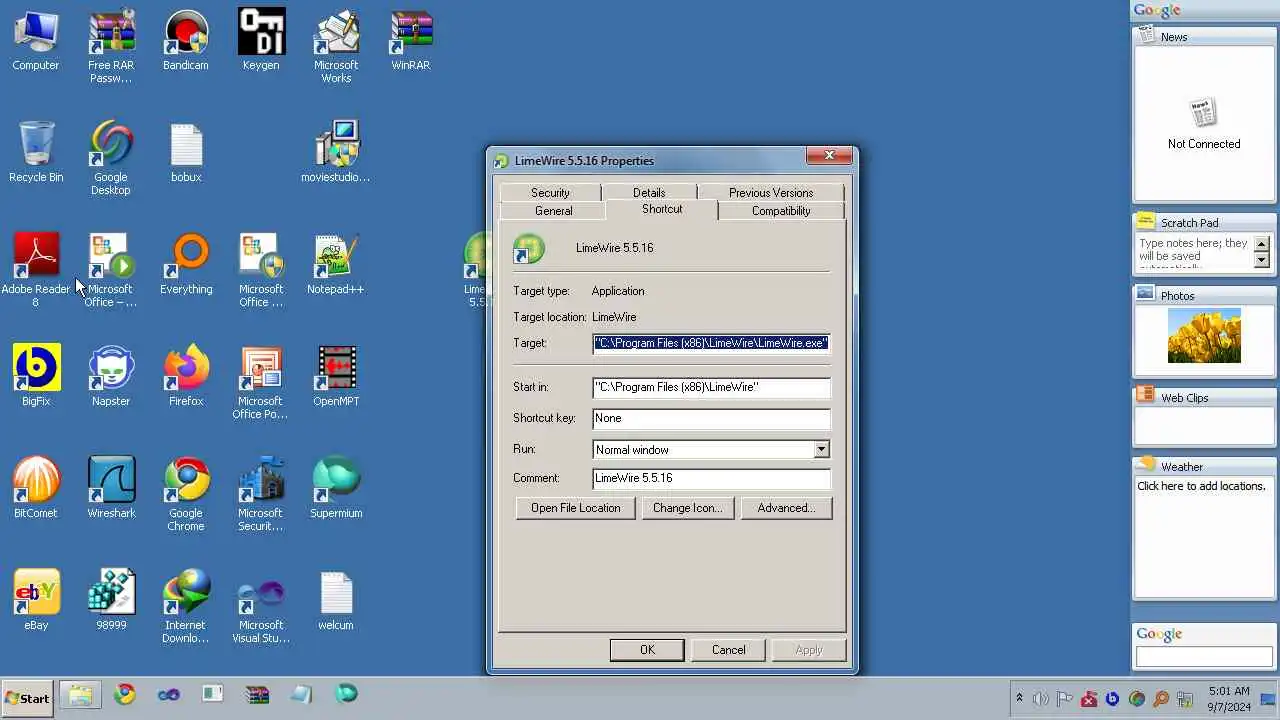Open the Web Clips gadget header
Viewport: 1280px width, 720px height.
1204,397
